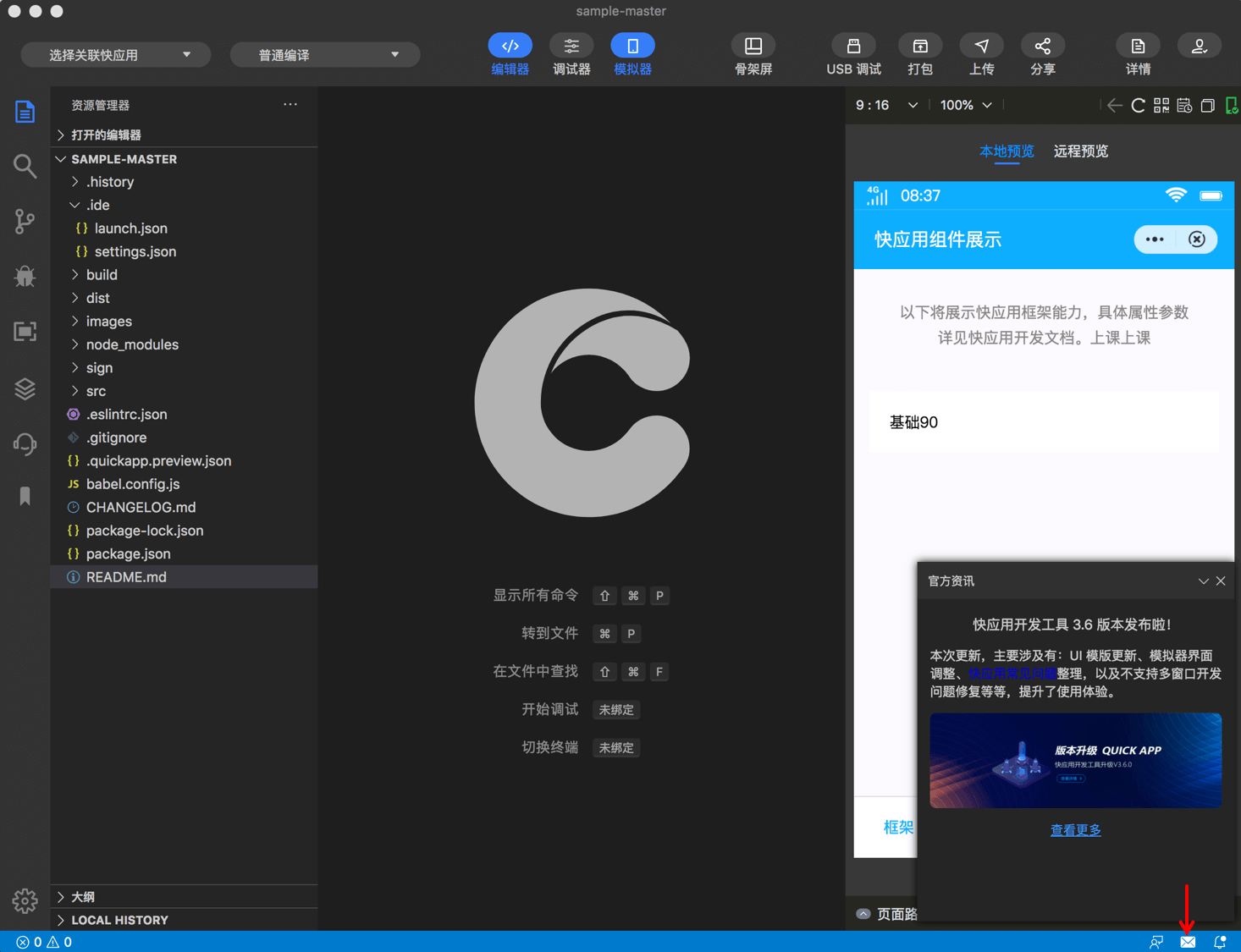Select the USB 调试 debugging tool
1241x952 pixels.
[x=853, y=53]
